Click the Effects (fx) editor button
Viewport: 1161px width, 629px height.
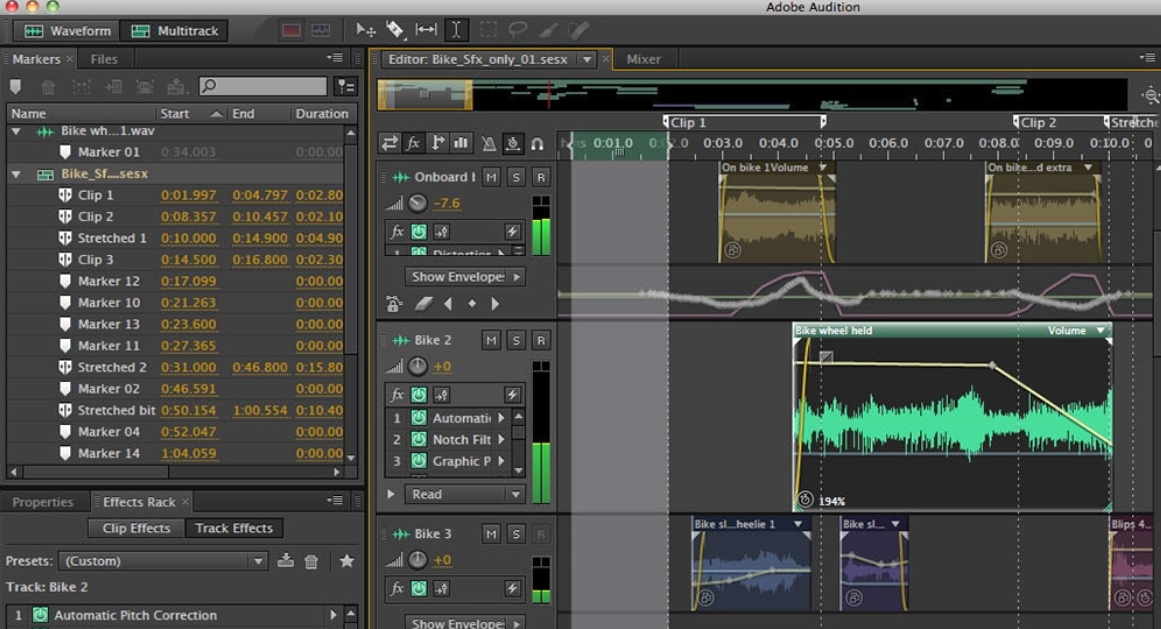tap(413, 143)
